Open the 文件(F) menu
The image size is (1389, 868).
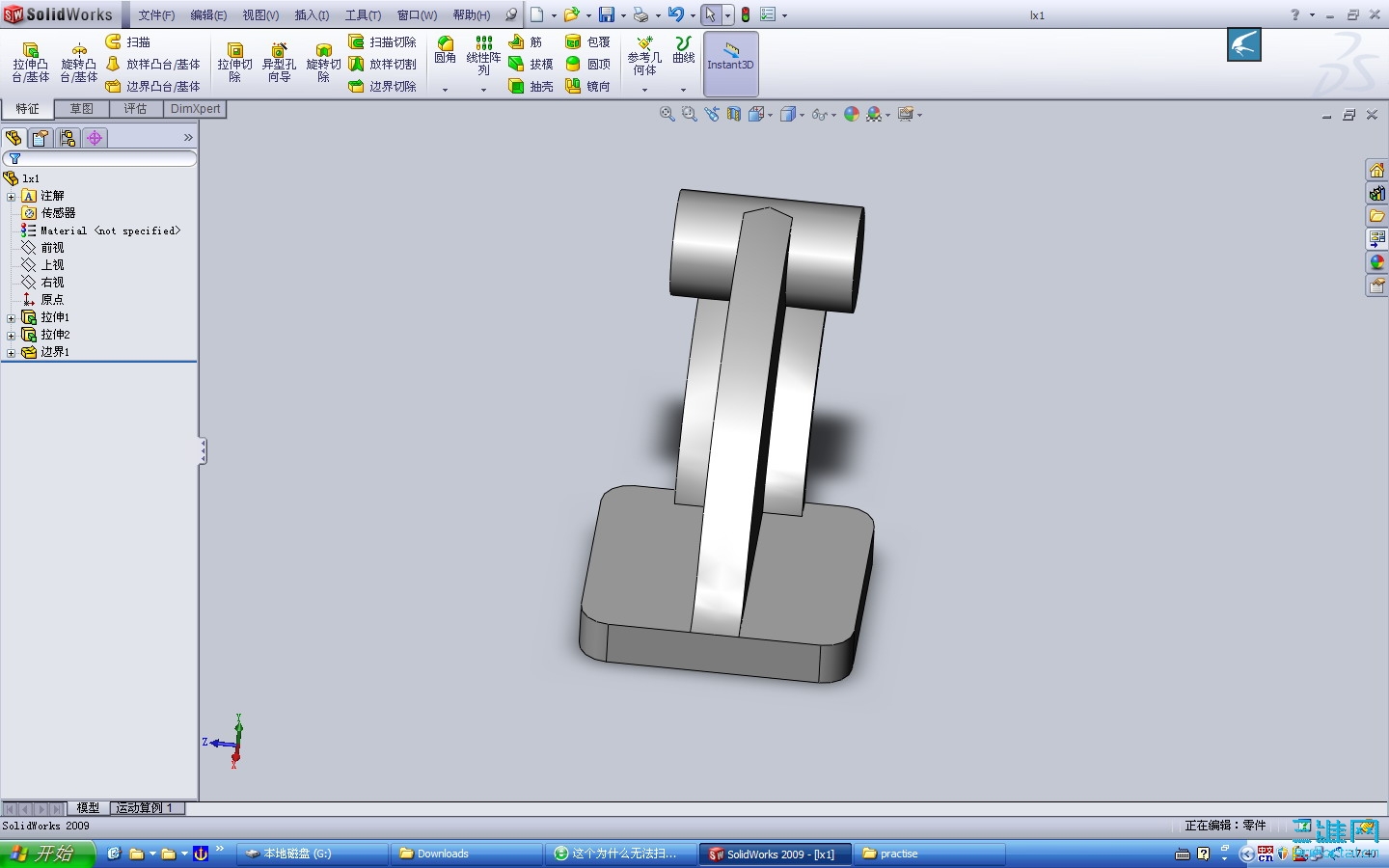pyautogui.click(x=156, y=15)
